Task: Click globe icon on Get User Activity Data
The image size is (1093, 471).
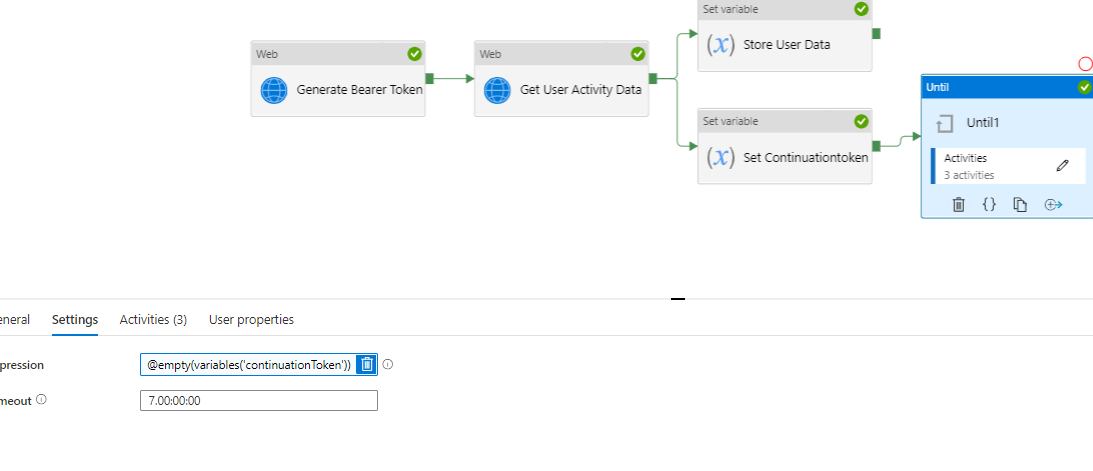Action: point(497,91)
